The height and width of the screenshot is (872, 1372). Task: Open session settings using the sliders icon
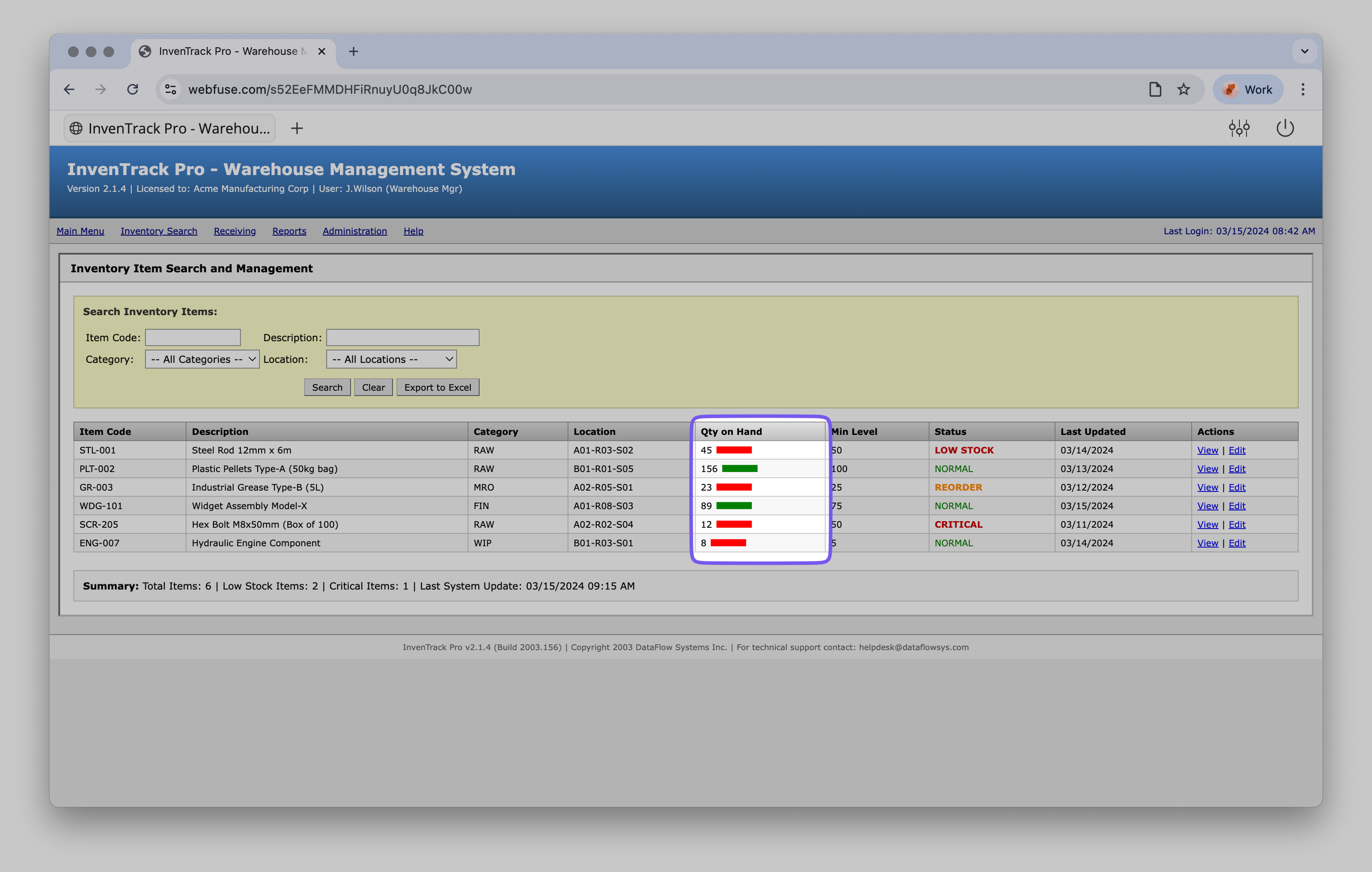[x=1239, y=128]
